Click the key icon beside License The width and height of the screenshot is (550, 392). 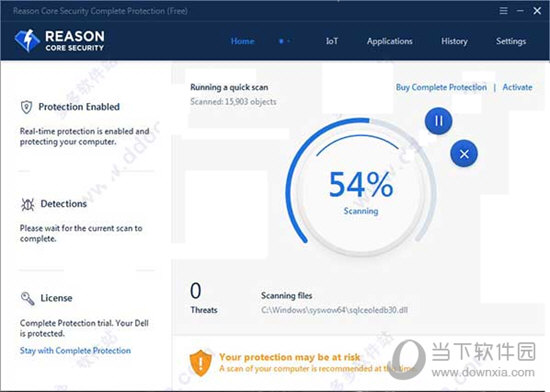click(x=27, y=298)
